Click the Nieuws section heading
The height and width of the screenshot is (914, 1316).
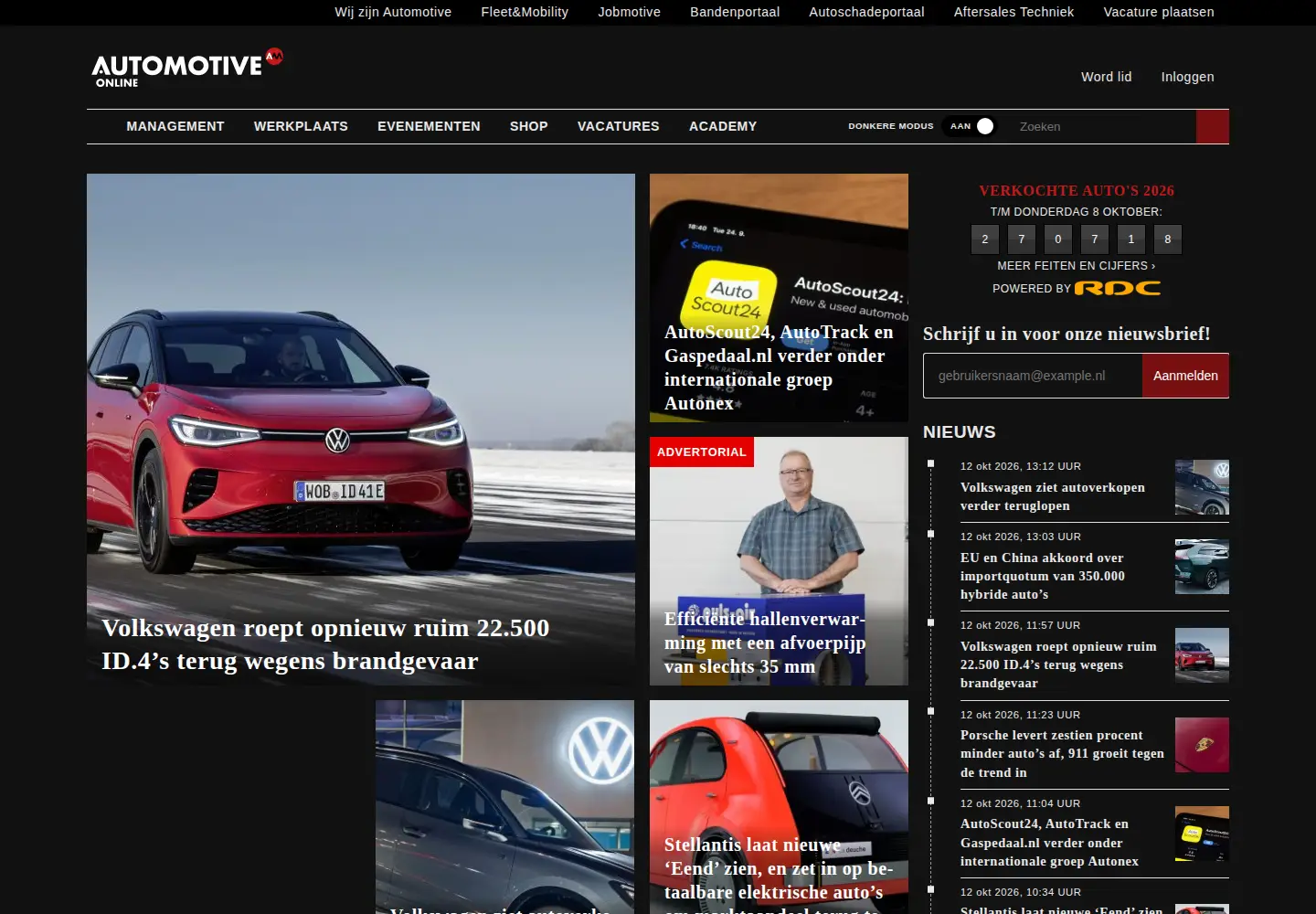click(x=960, y=432)
